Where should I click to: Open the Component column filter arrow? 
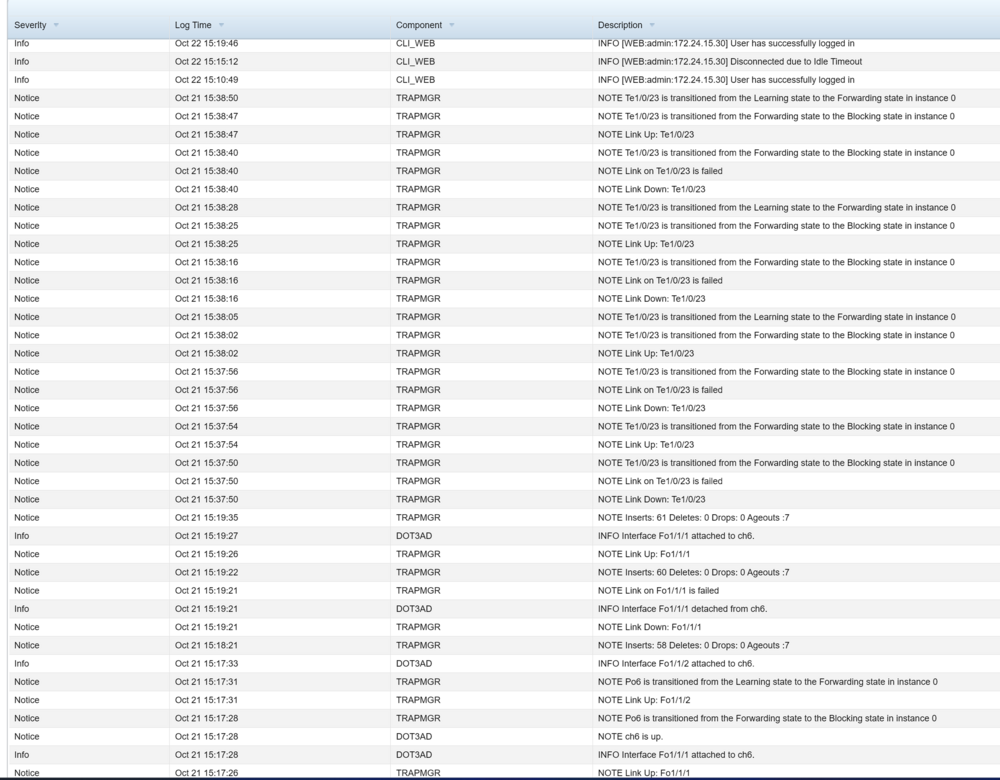(x=452, y=25)
